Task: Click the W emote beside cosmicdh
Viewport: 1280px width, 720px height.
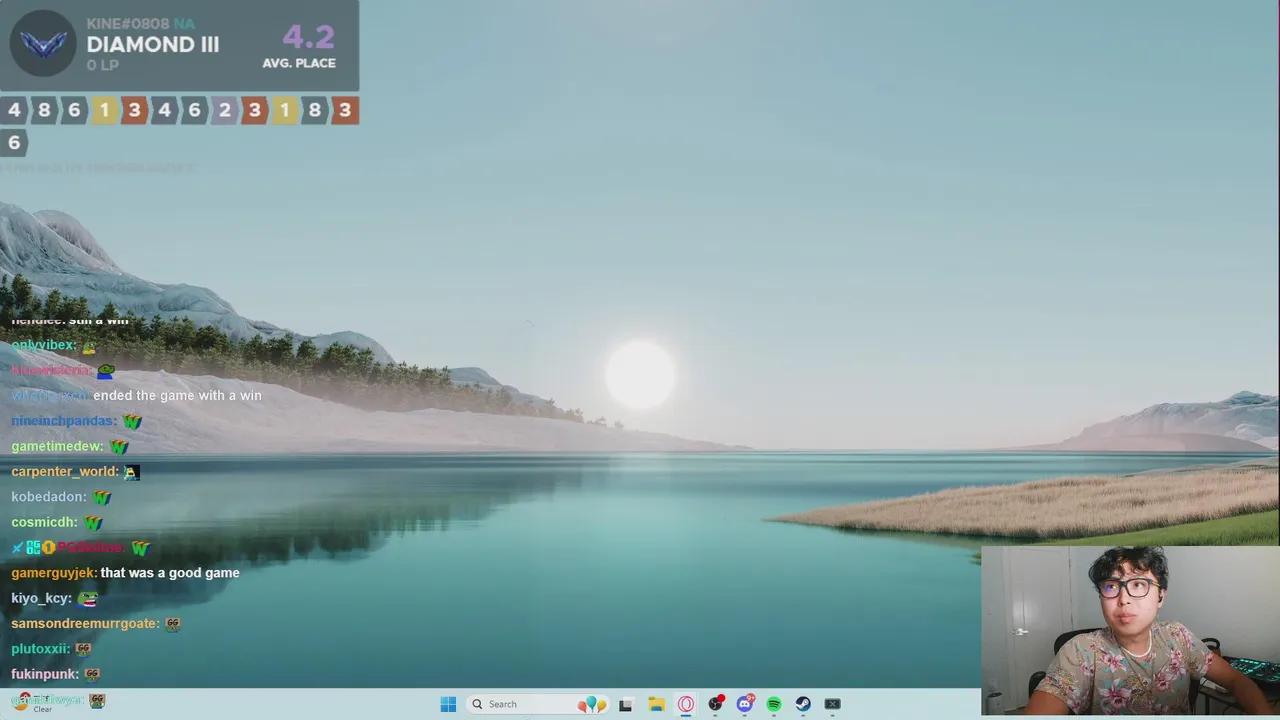Action: point(93,523)
